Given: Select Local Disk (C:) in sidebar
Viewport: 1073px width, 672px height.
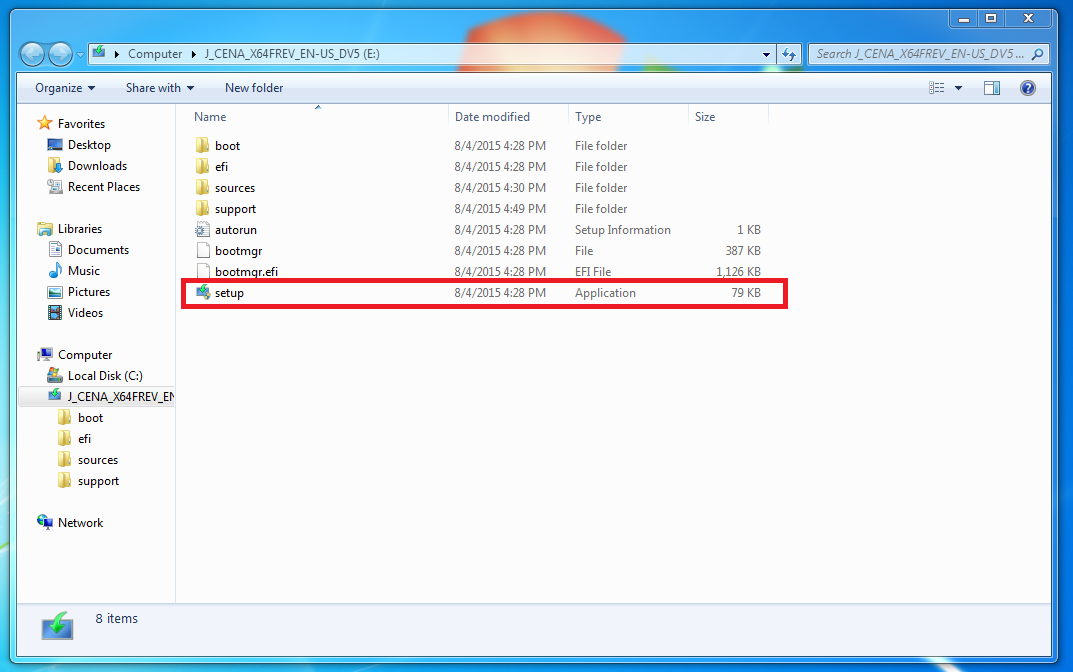Looking at the screenshot, I should coord(105,376).
